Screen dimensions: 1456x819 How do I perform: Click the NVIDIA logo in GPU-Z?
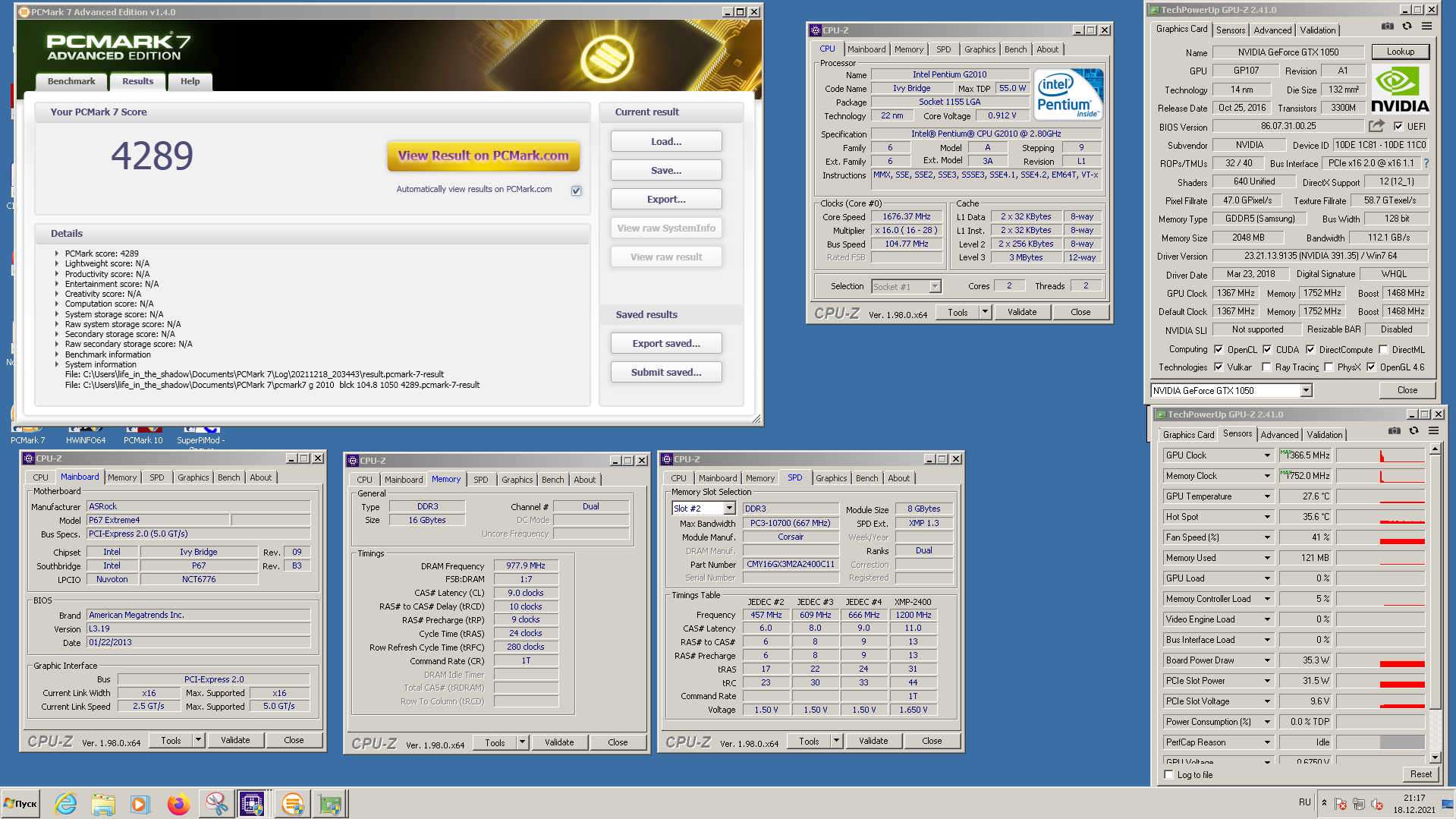pyautogui.click(x=1400, y=90)
